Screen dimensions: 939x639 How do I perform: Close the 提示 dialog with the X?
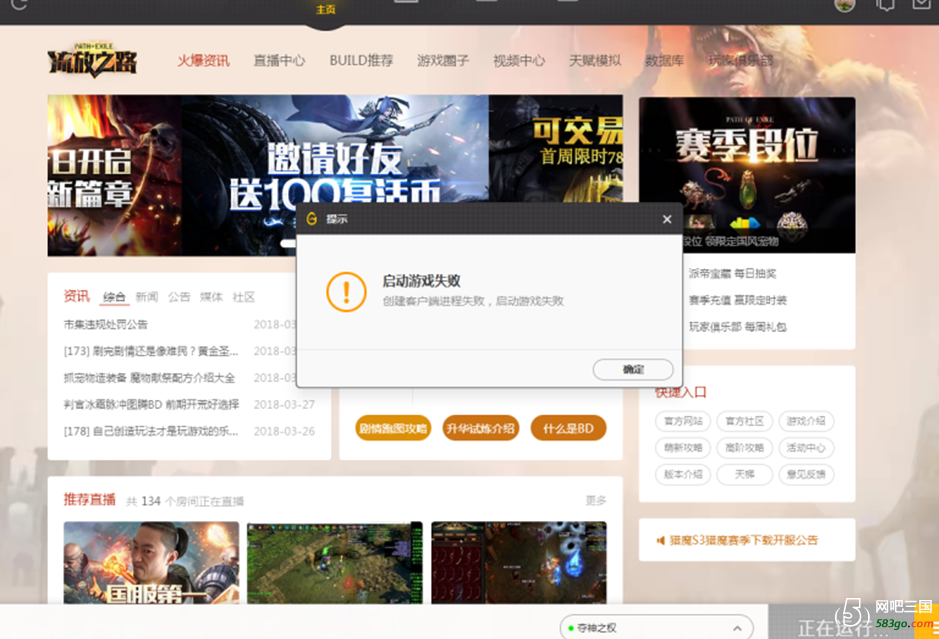[x=667, y=219]
